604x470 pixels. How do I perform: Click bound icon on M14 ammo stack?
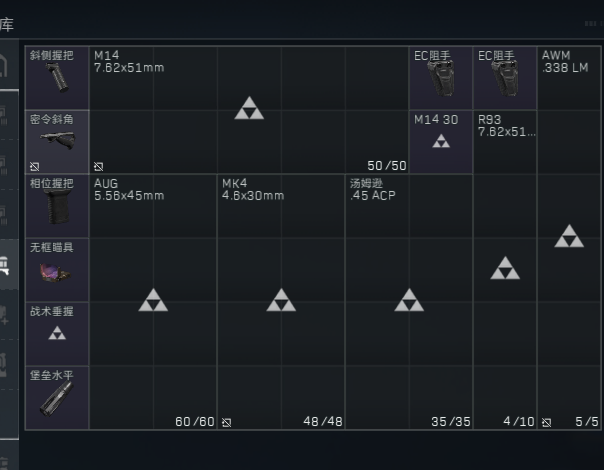coord(99,166)
